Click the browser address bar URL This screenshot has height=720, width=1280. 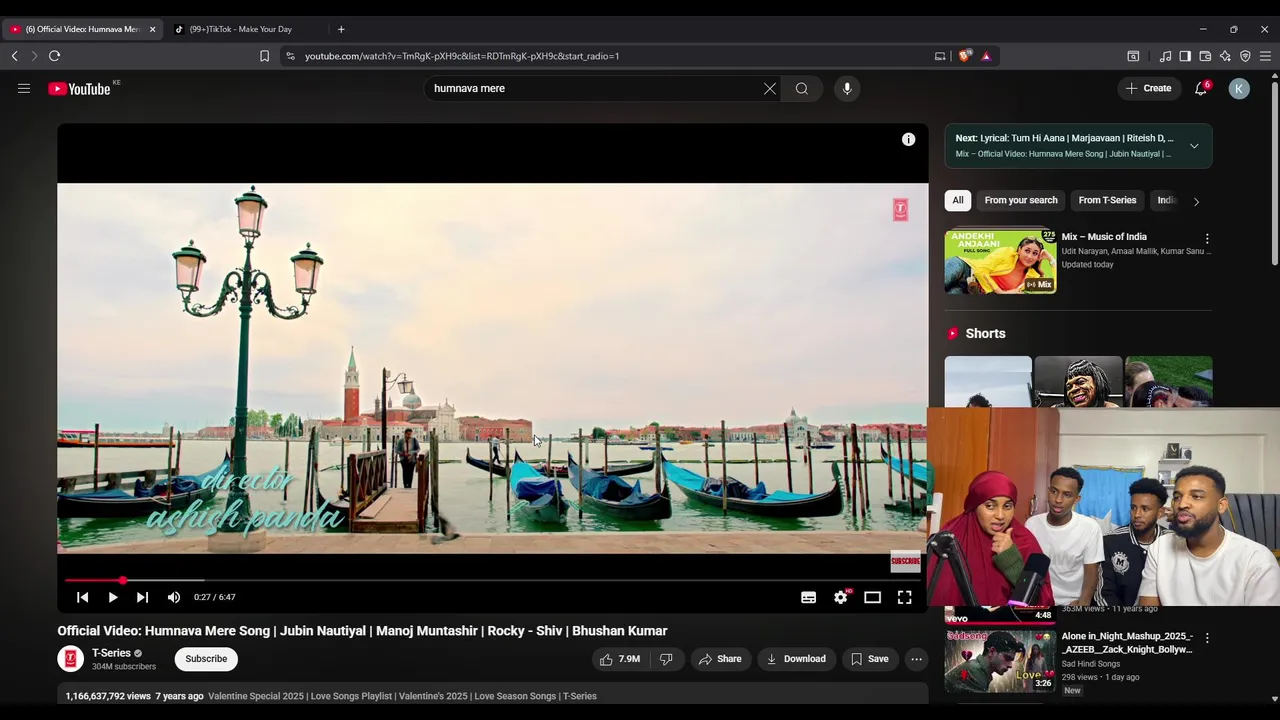[462, 56]
